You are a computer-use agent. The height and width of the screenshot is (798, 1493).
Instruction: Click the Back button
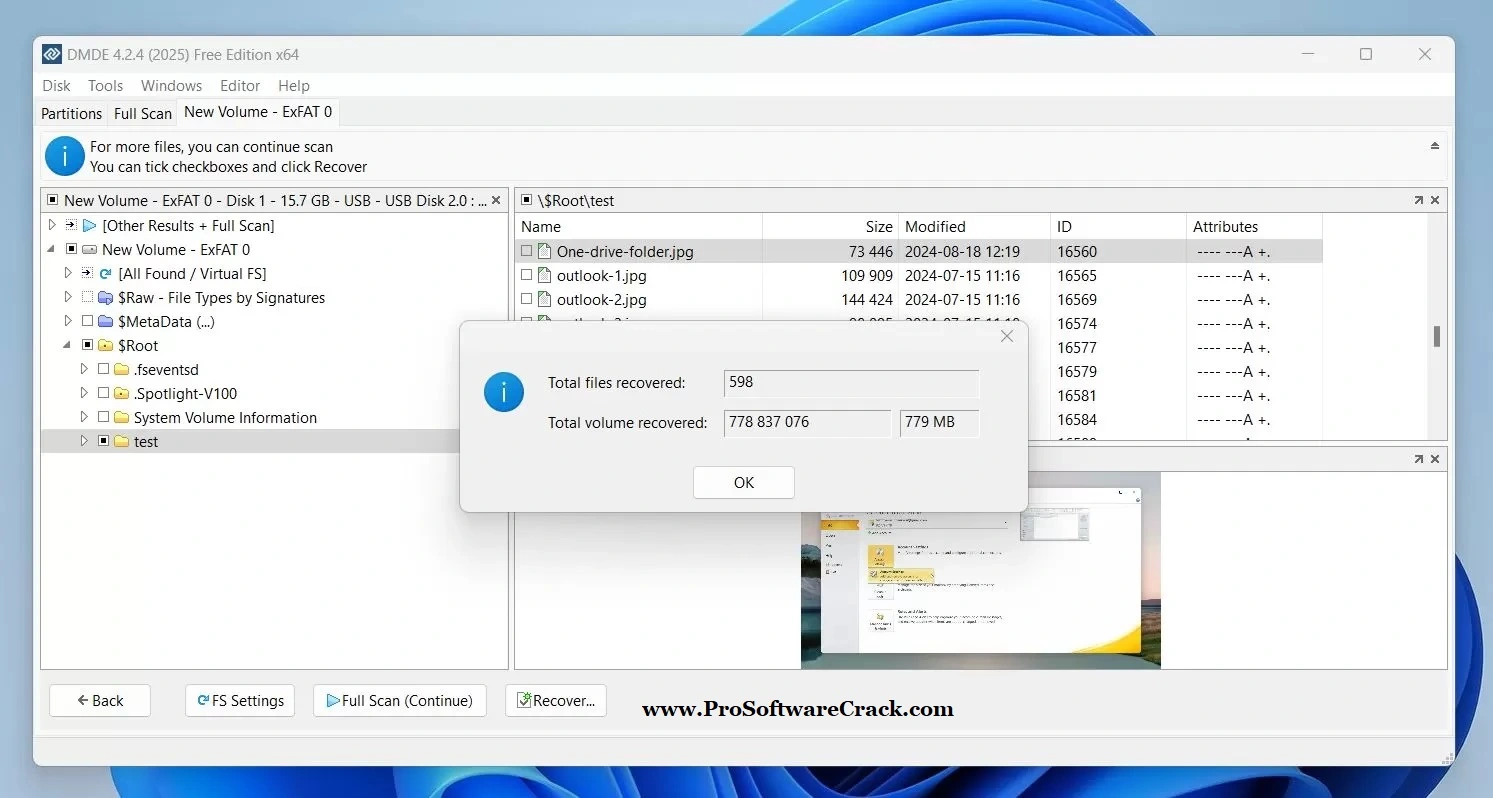pos(100,701)
